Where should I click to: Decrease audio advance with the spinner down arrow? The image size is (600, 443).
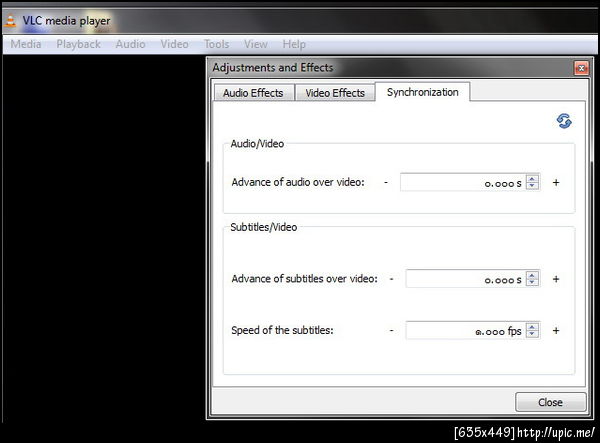click(532, 186)
